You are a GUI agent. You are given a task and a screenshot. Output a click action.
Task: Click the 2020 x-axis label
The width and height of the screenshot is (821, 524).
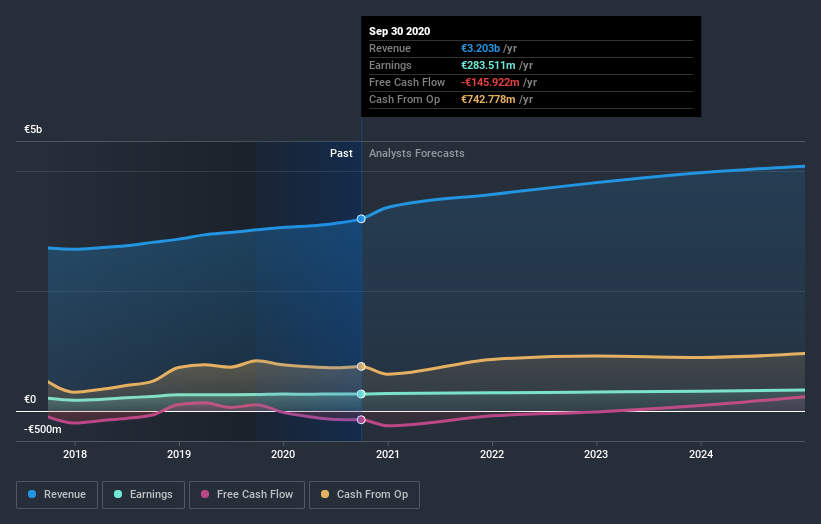[283, 454]
